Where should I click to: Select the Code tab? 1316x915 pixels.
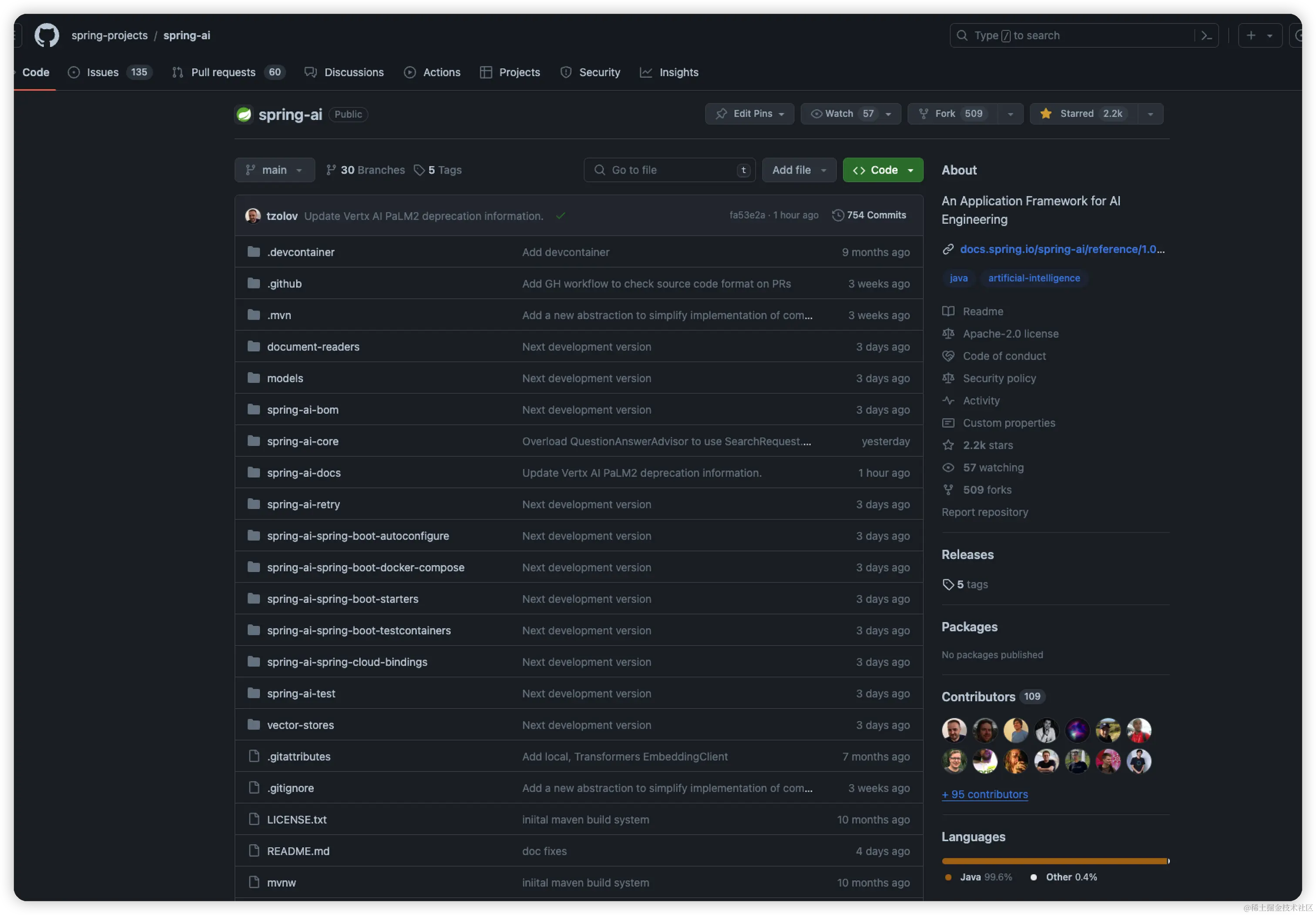pyautogui.click(x=36, y=72)
